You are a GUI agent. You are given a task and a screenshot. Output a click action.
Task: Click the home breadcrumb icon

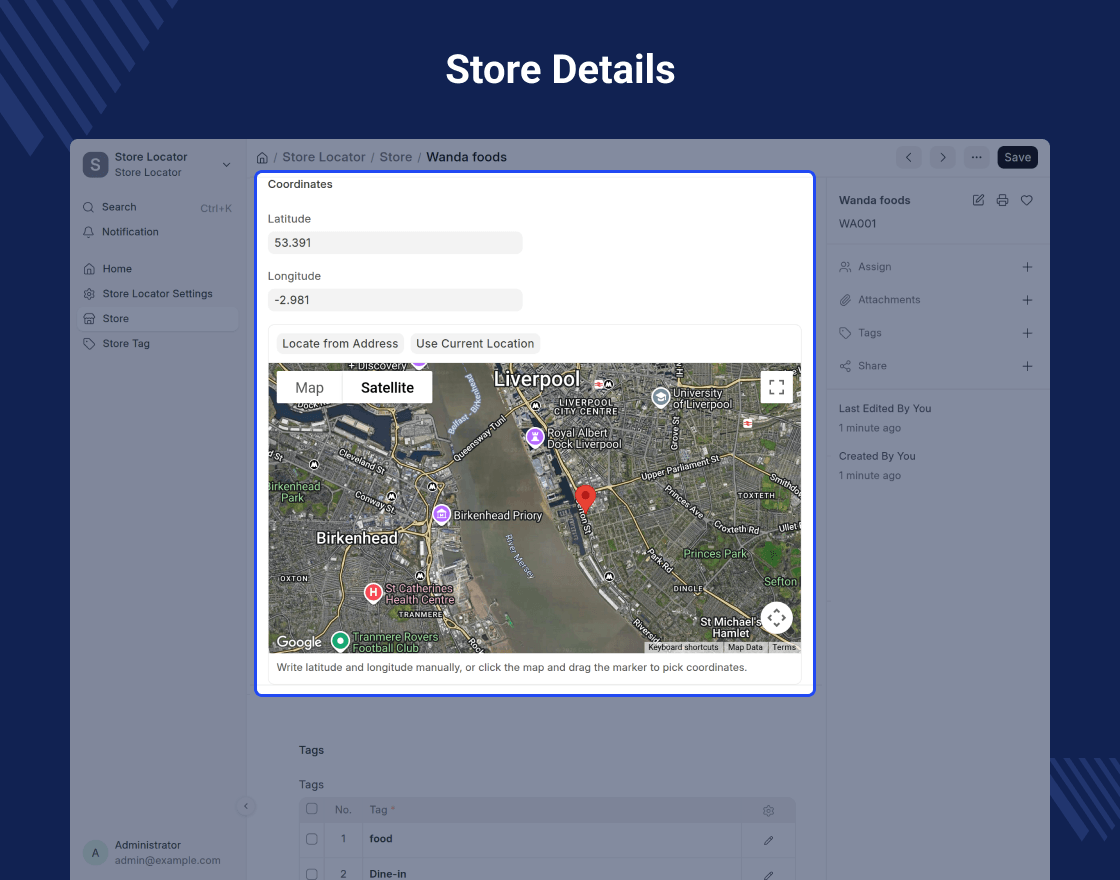coord(262,157)
